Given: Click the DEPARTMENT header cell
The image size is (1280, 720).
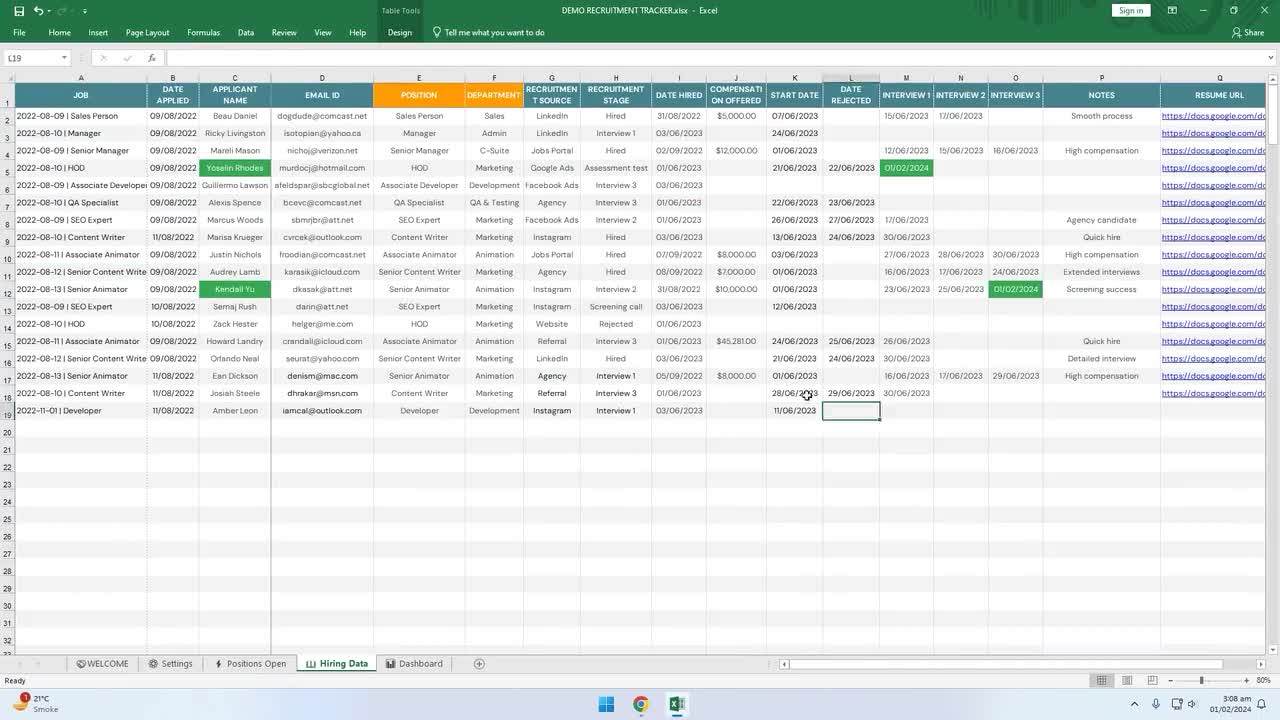Looking at the screenshot, I should pyautogui.click(x=494, y=95).
